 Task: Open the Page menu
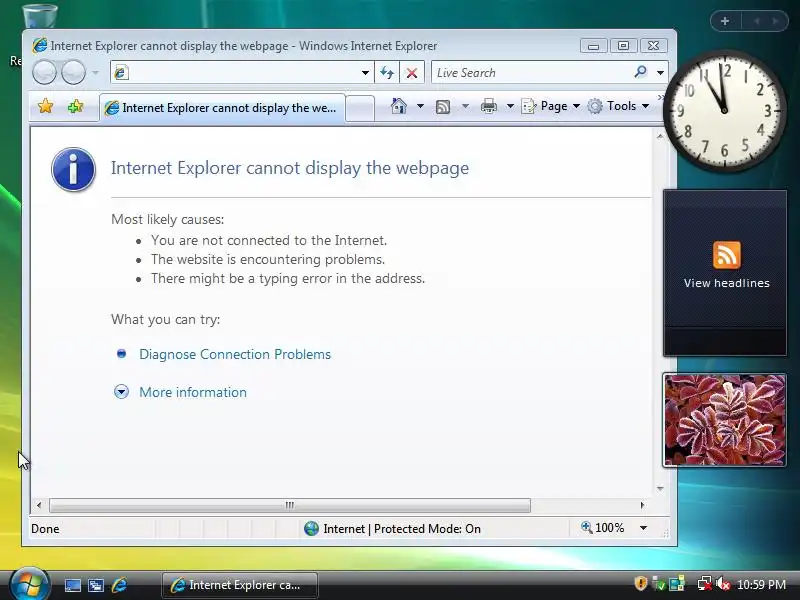tap(551, 106)
